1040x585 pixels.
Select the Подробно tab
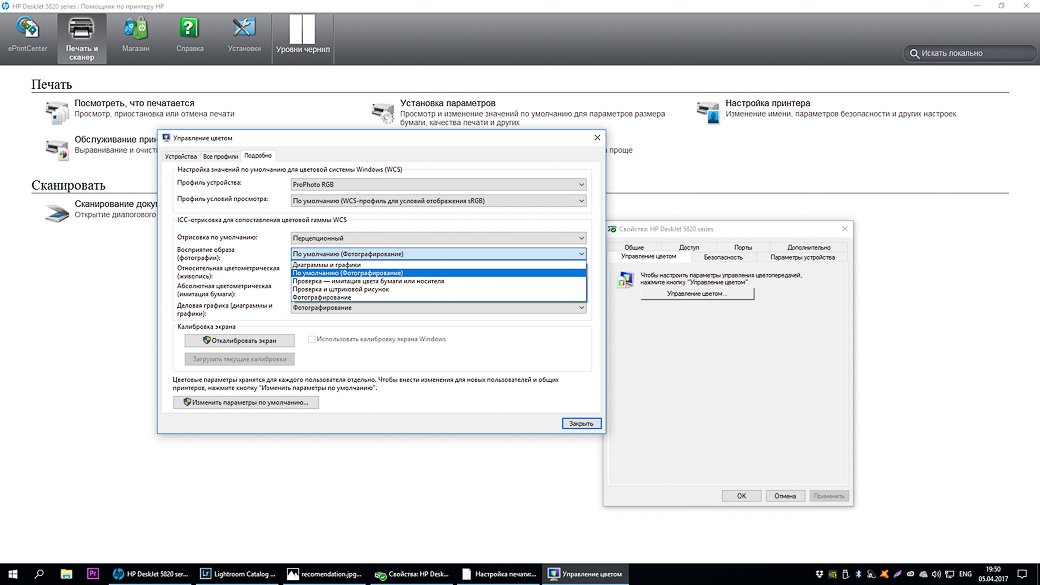258,155
